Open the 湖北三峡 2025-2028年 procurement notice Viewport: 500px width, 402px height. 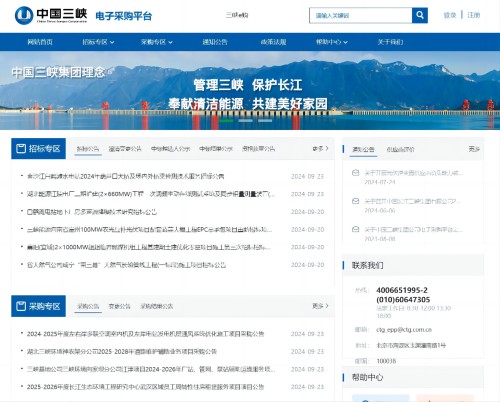pyautogui.click(x=122, y=351)
